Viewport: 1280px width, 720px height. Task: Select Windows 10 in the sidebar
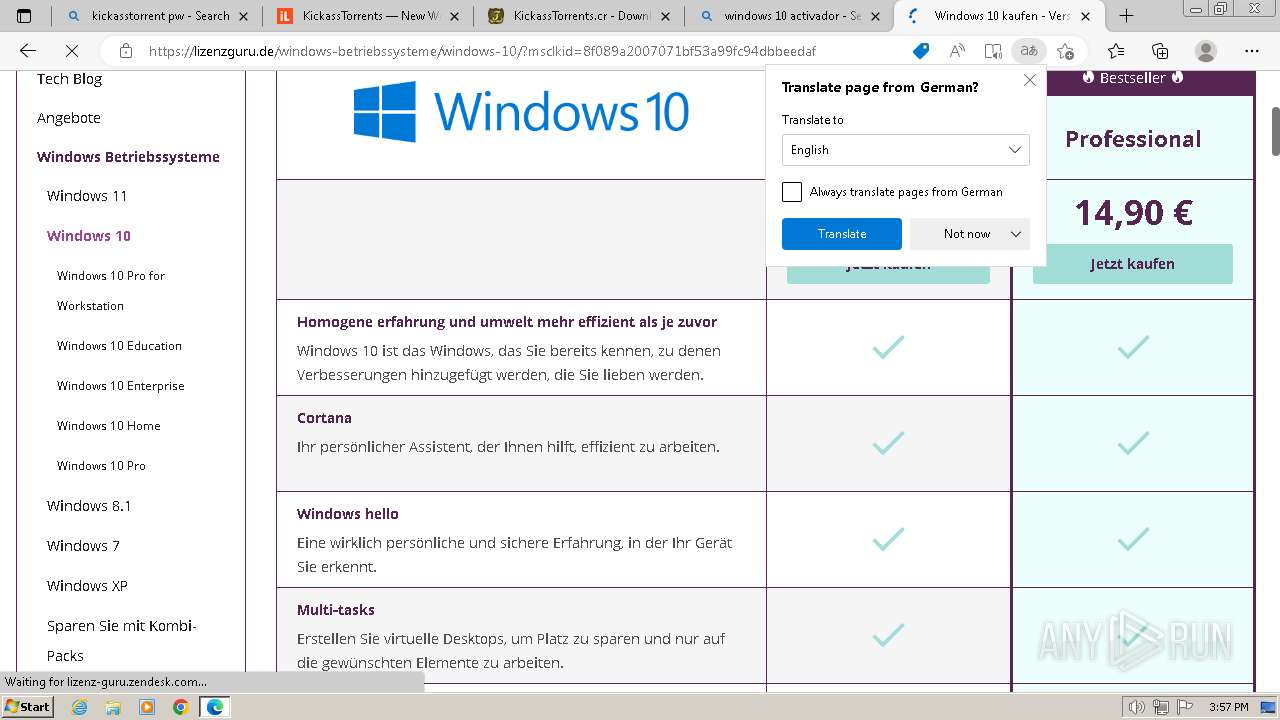coord(89,236)
